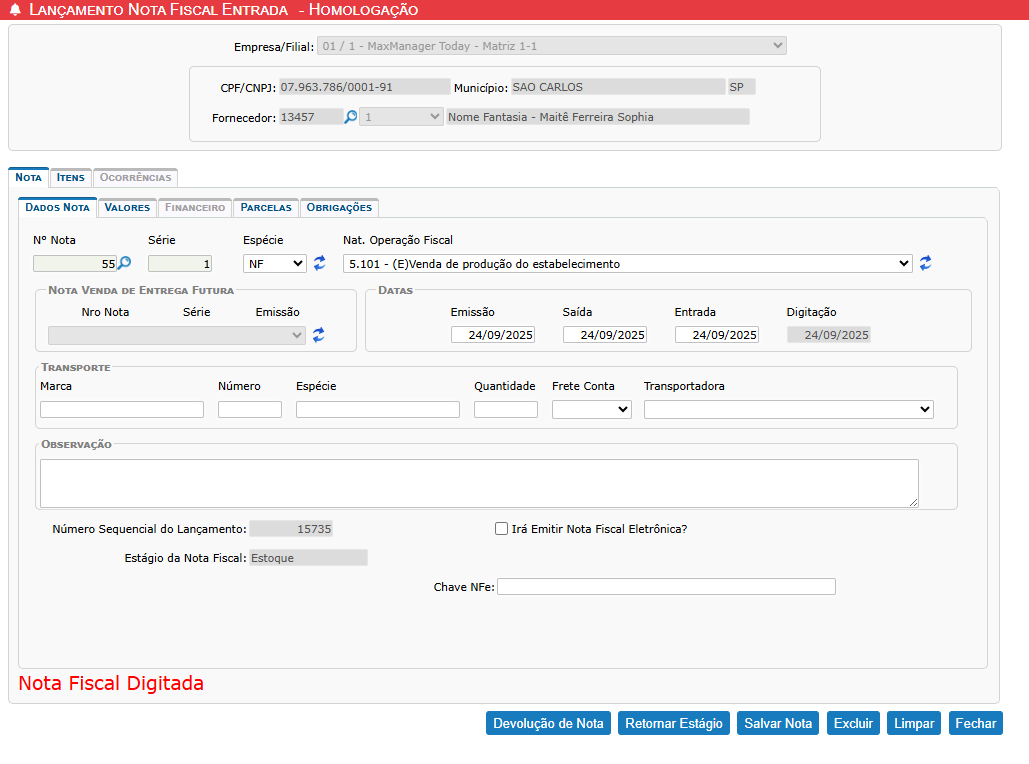This screenshot has height=764, width=1029.
Task: Click the Devolução de Nota button
Action: click(x=548, y=723)
